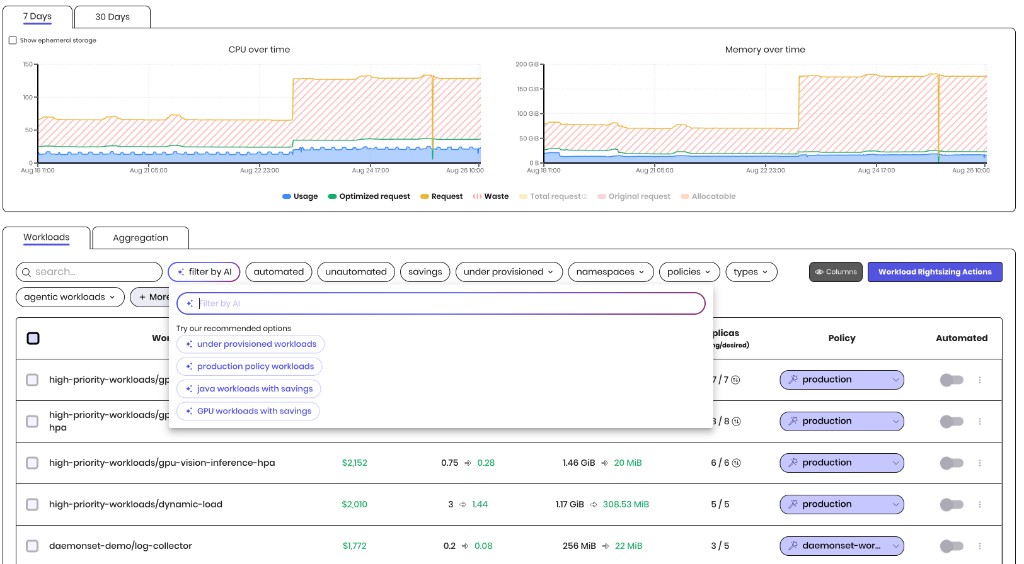Toggle automation for log-collector workload
Screen dimensions: 1024x564
pos(952,546)
